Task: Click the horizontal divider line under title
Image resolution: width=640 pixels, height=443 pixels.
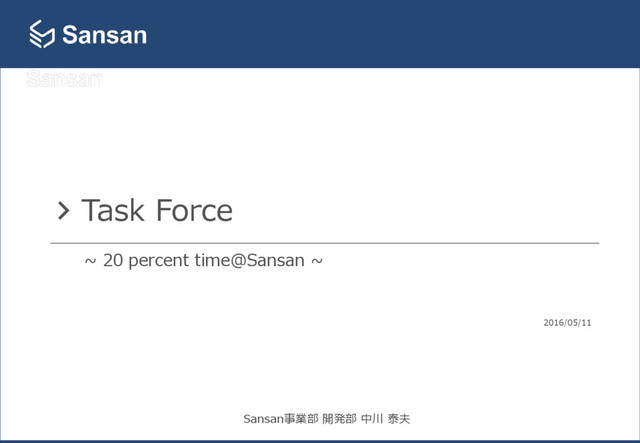Action: [x=324, y=243]
